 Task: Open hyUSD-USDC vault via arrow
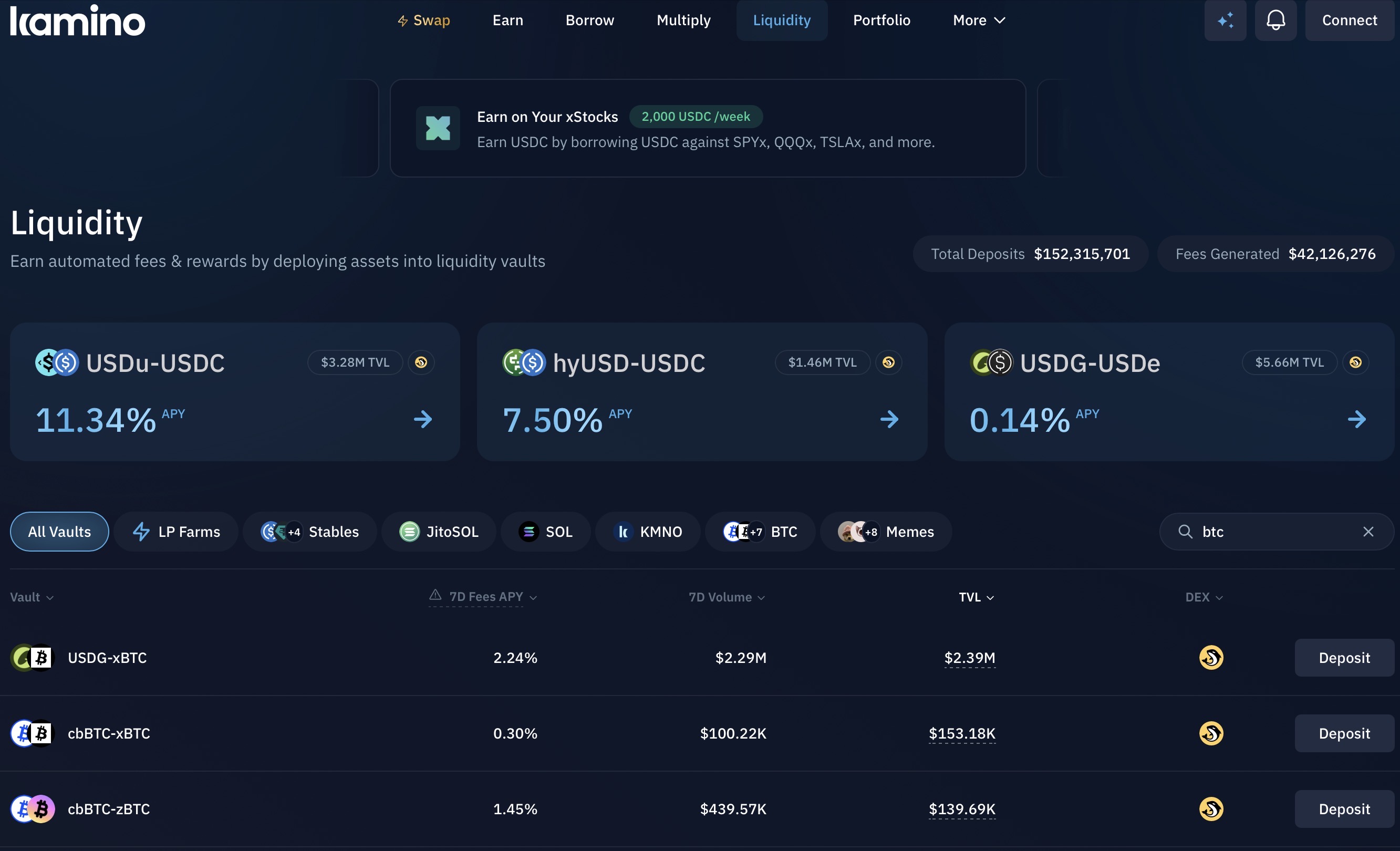point(890,420)
